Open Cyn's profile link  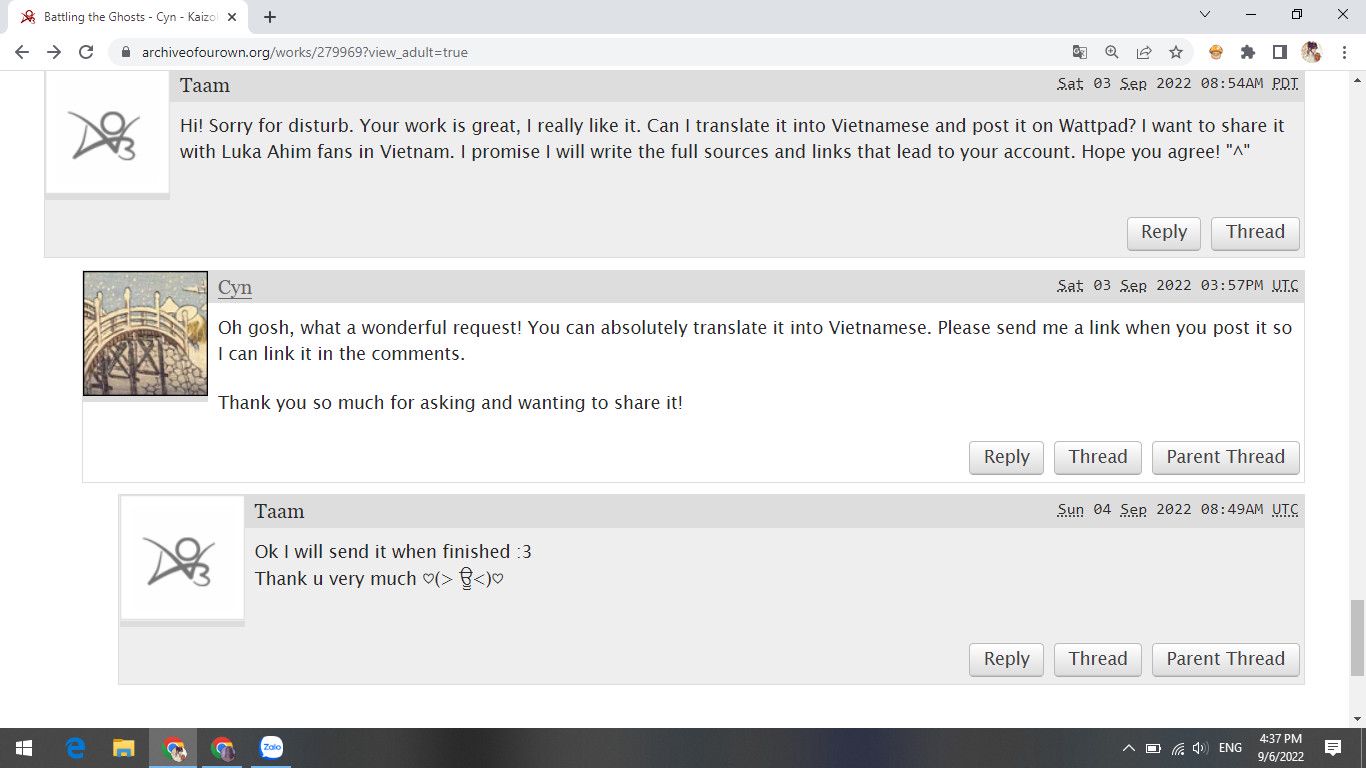(235, 288)
